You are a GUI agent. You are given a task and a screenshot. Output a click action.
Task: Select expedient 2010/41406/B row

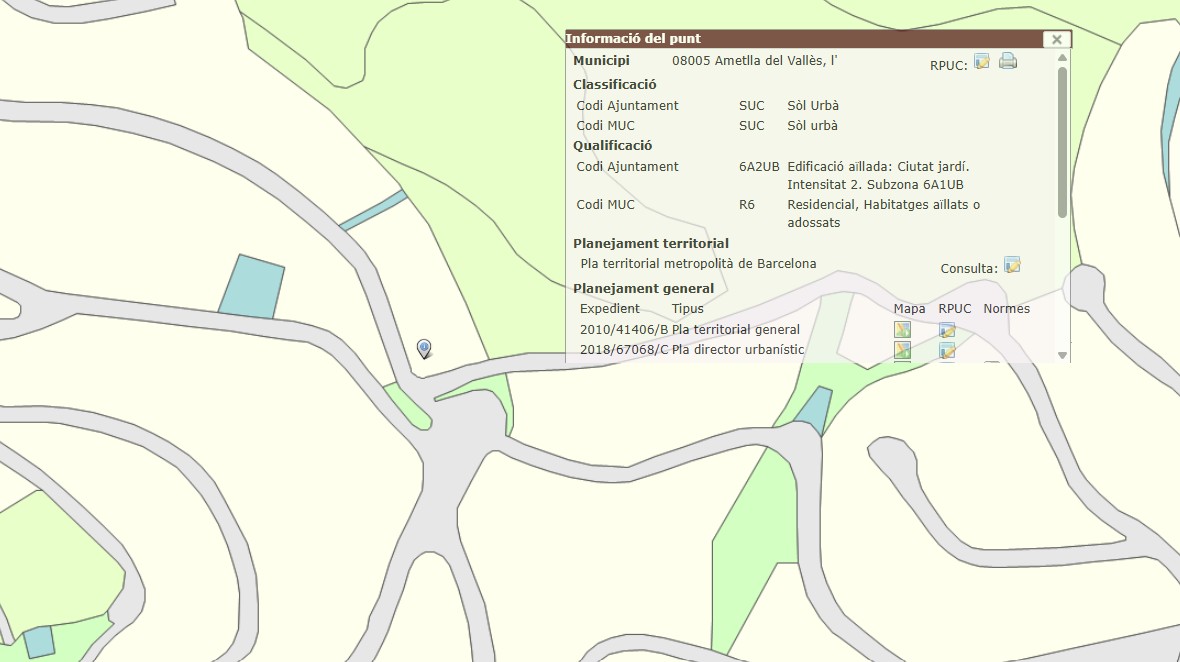(x=623, y=330)
